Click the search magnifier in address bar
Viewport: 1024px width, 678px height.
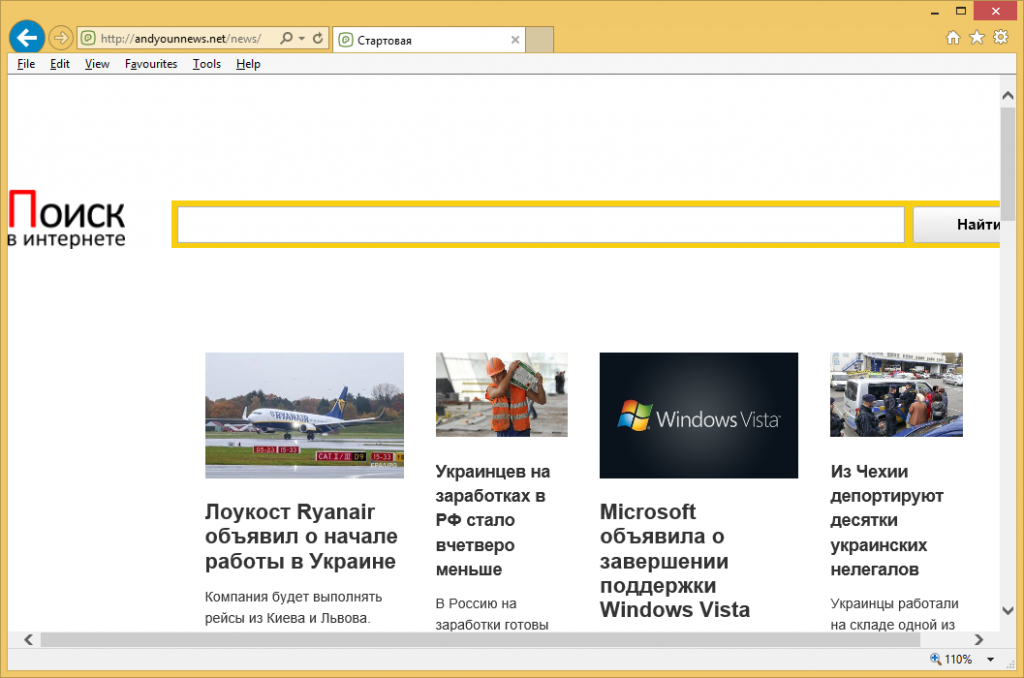point(286,39)
